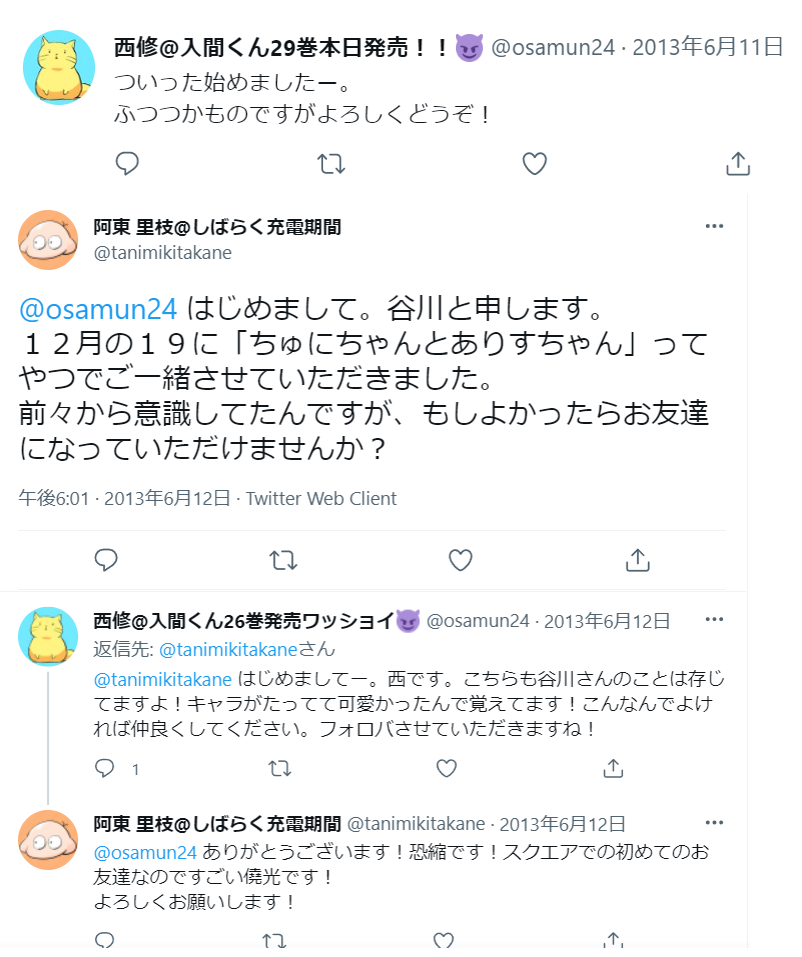Click @tanimikitakane handle under main author name
The height and width of the screenshot is (957, 802).
tap(162, 253)
